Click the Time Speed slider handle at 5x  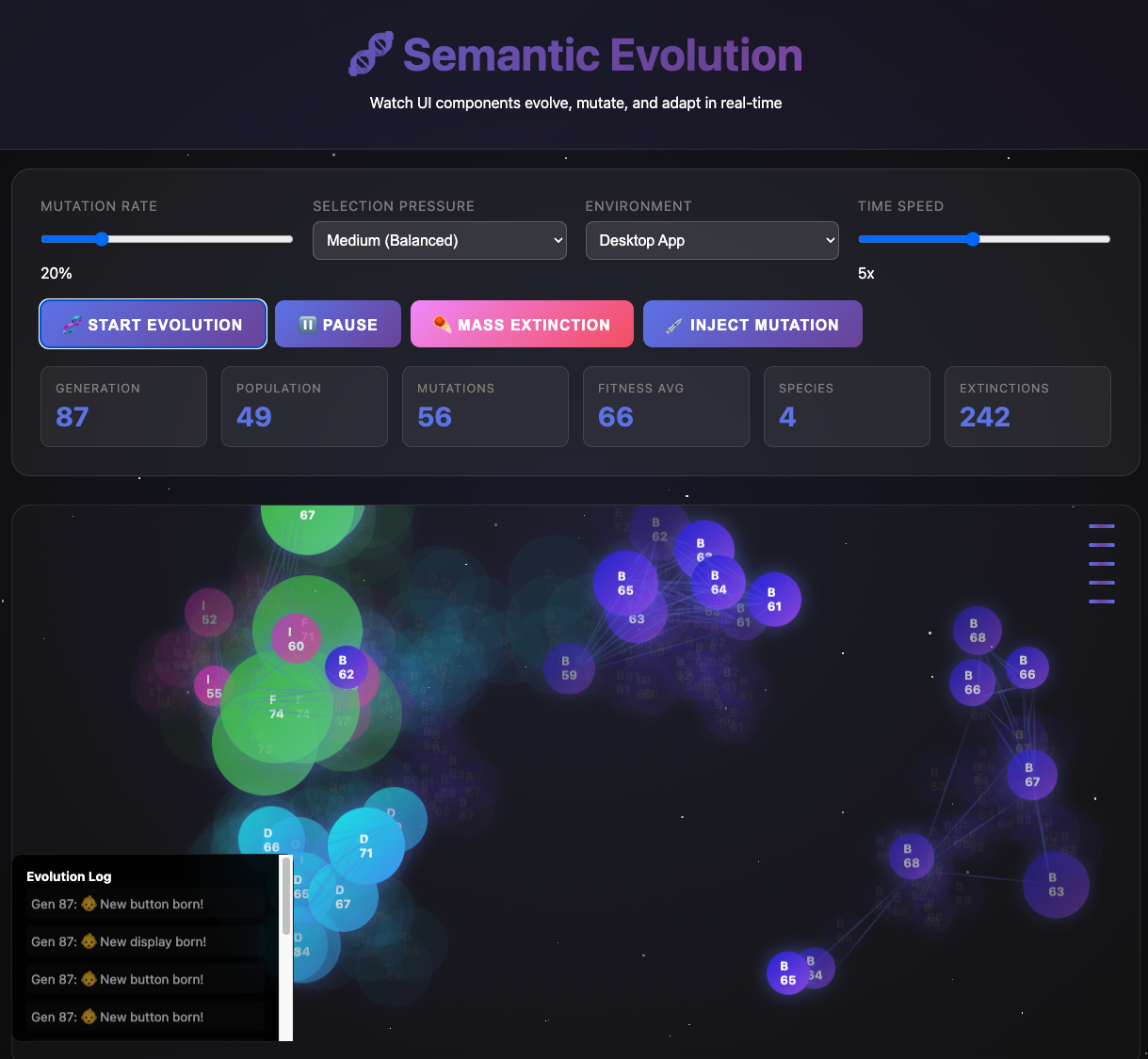pos(972,239)
